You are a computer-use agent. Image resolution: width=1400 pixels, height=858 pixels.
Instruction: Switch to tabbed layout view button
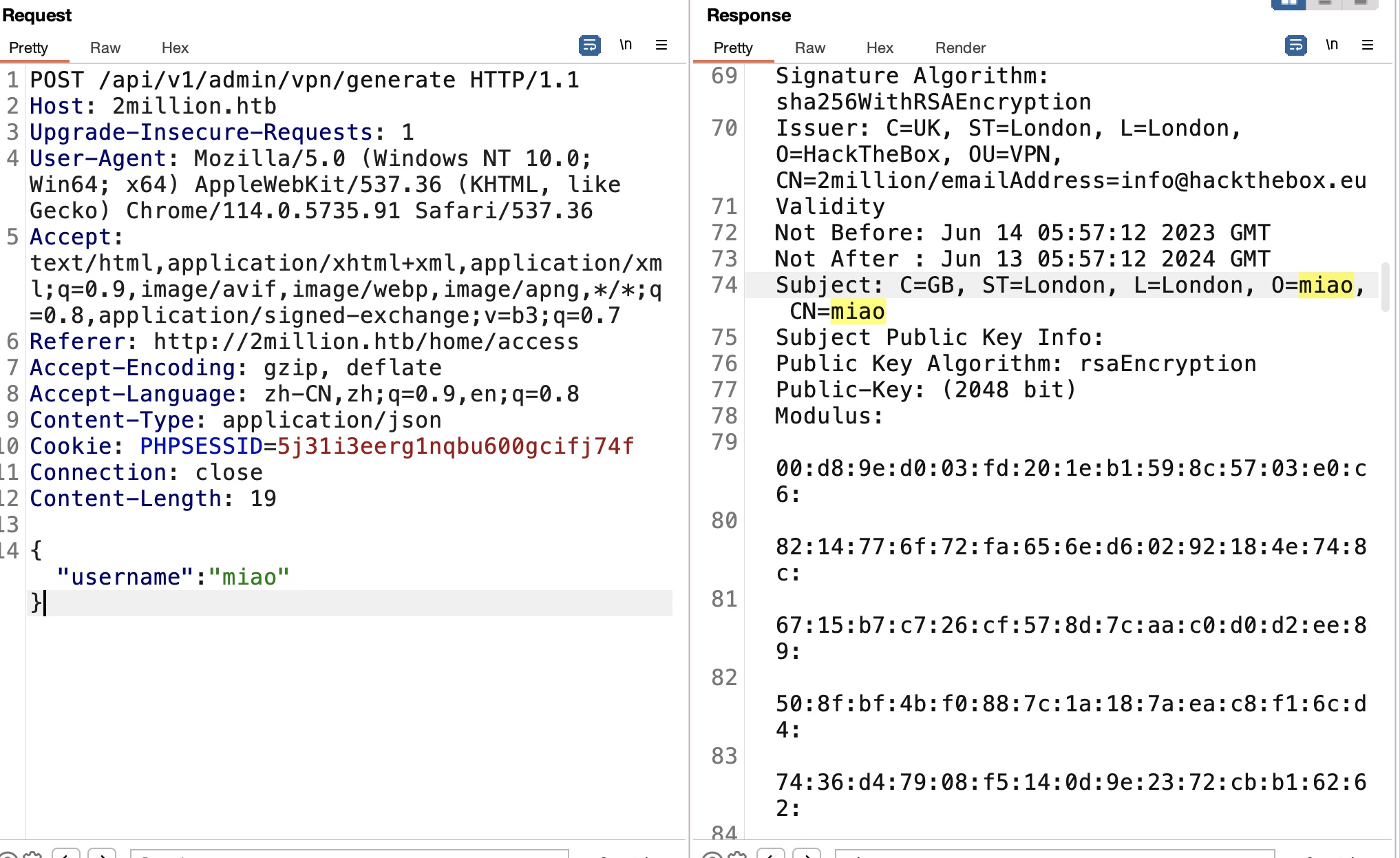1361,3
